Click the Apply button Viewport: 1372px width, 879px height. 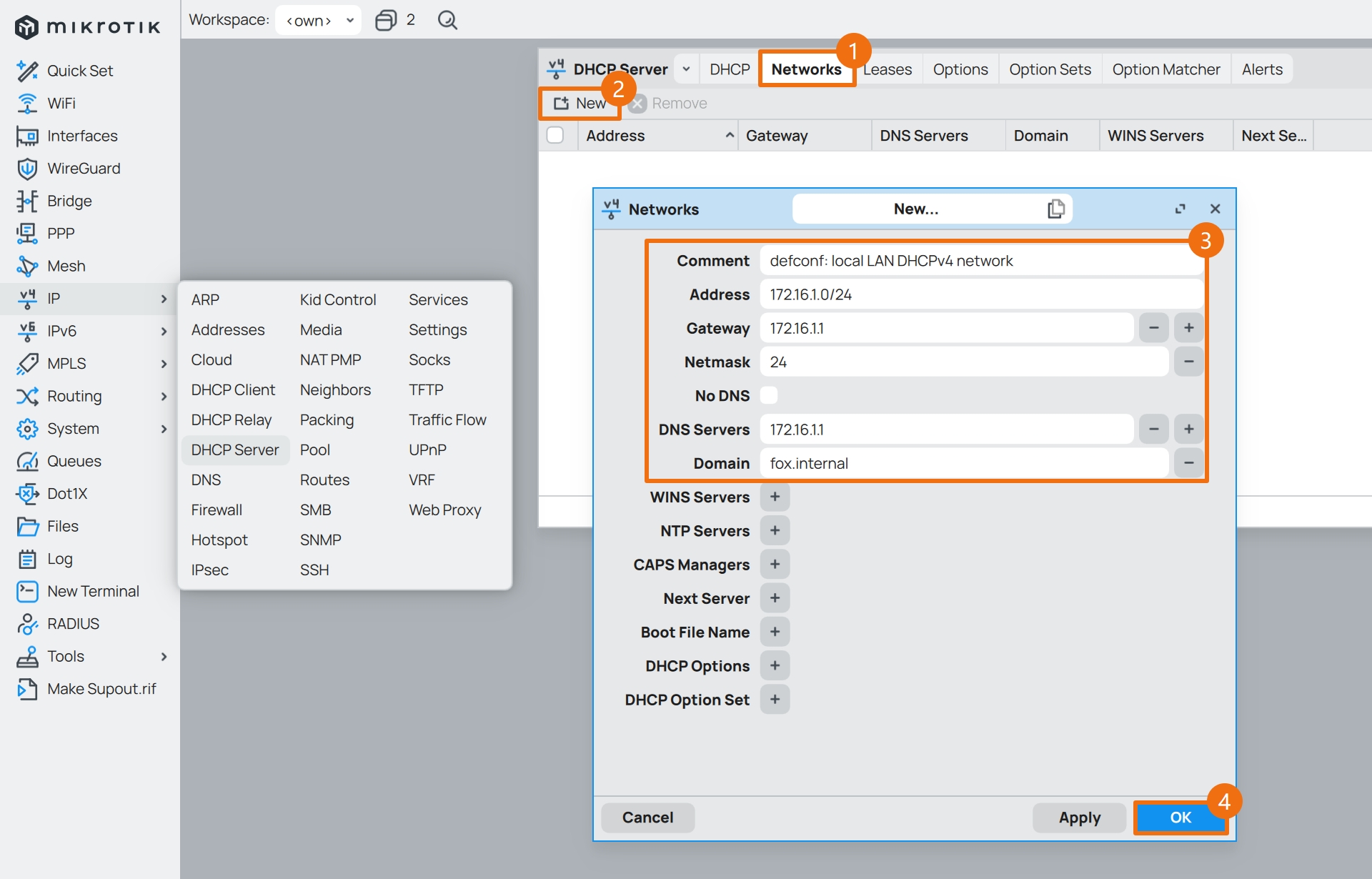tap(1079, 818)
